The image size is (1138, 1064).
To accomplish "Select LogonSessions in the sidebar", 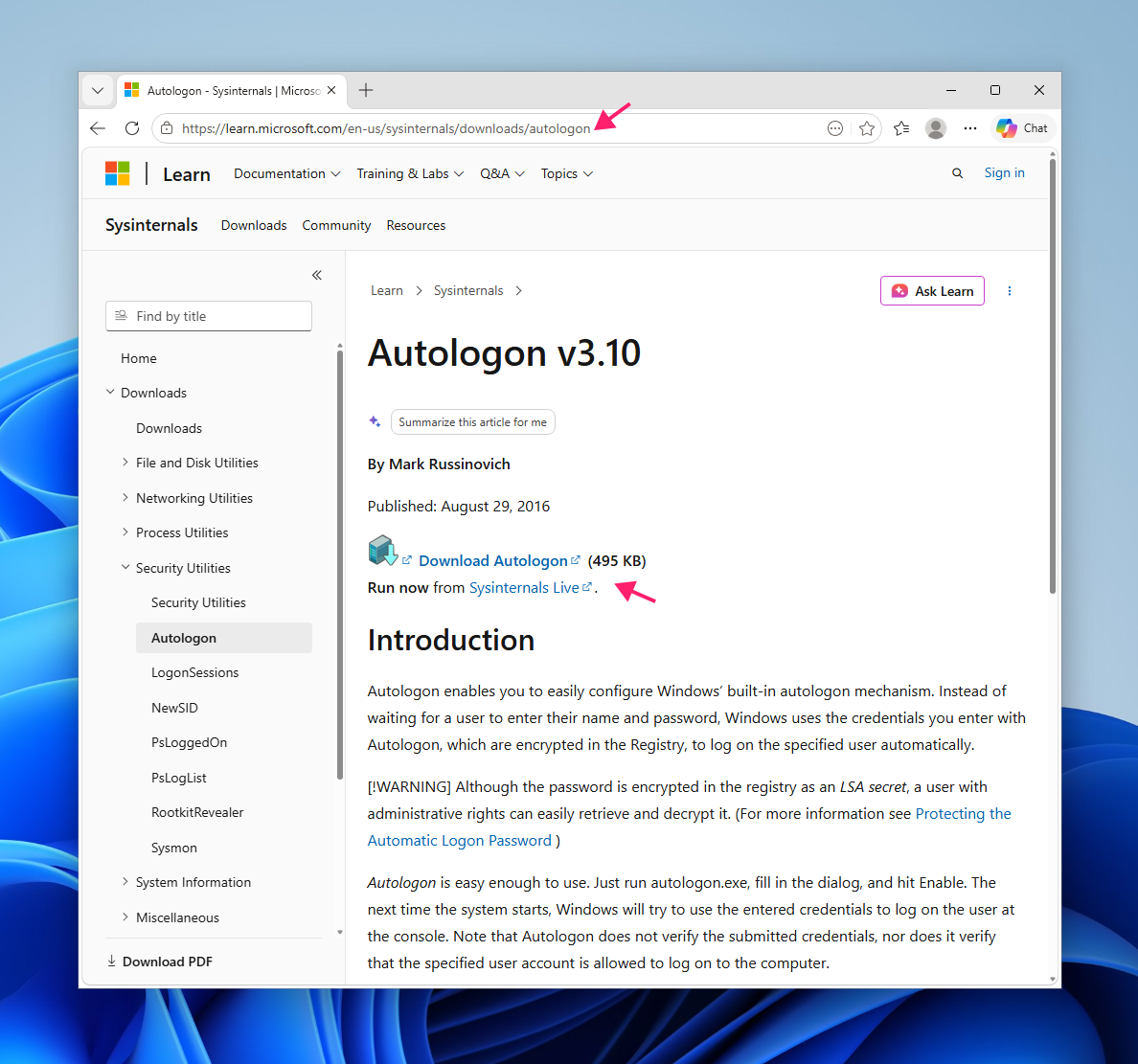I will [194, 672].
